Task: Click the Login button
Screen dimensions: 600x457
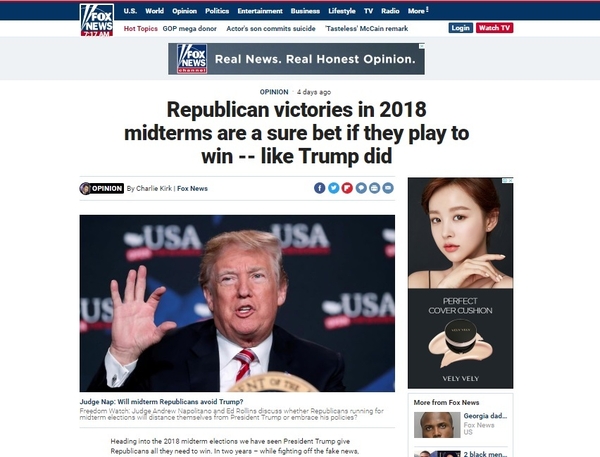Action: point(461,28)
